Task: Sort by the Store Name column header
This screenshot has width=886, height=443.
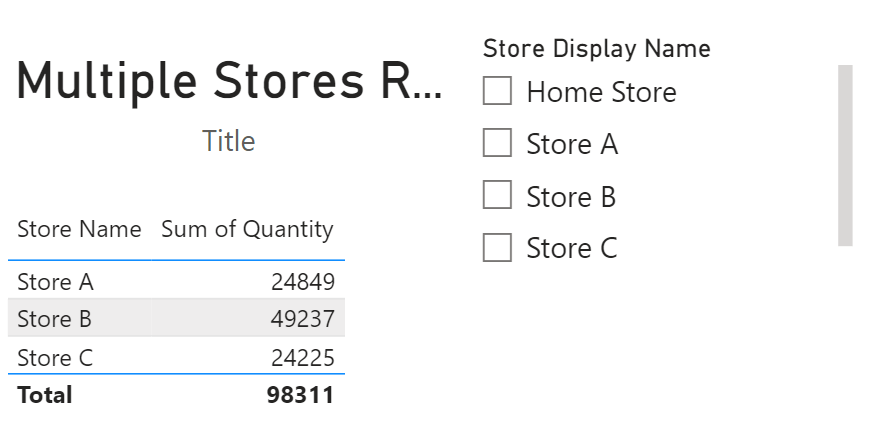Action: click(x=79, y=229)
